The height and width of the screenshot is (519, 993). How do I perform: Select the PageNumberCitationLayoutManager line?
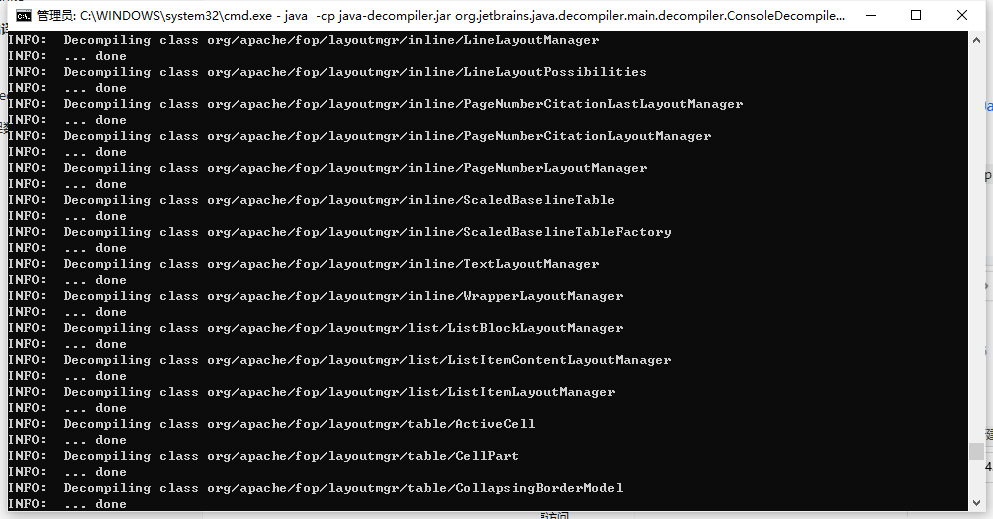(360, 136)
